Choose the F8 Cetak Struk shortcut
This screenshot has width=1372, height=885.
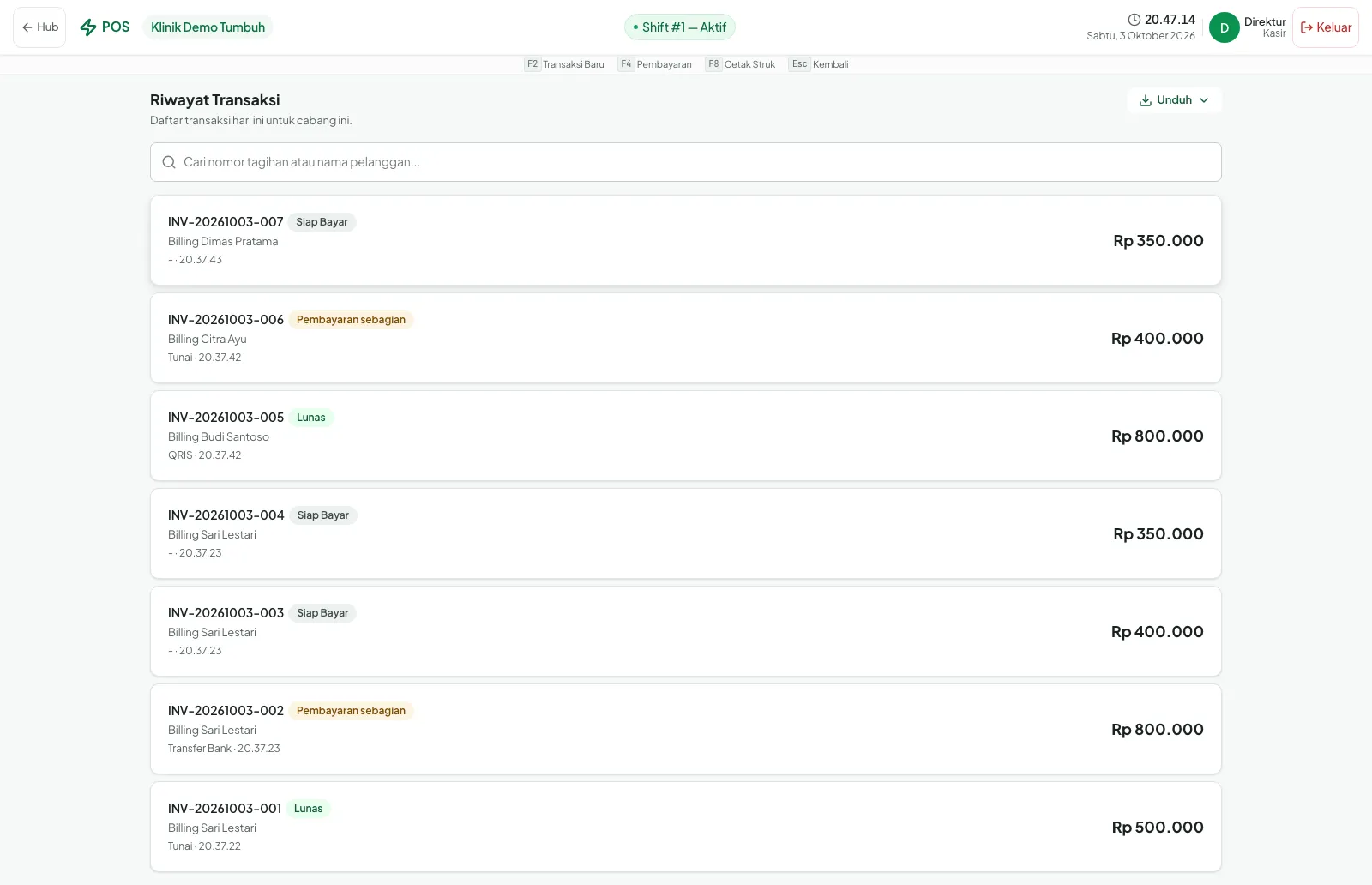point(741,64)
